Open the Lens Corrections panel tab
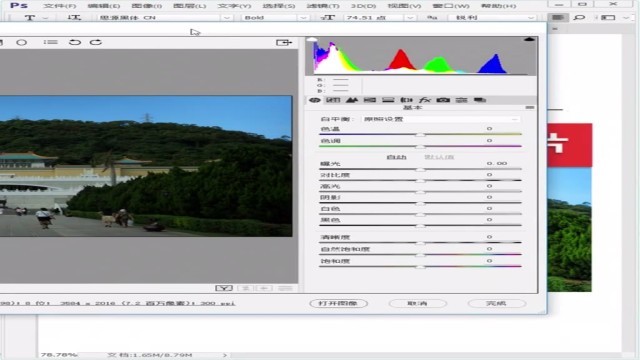The image size is (640, 360). click(x=406, y=100)
